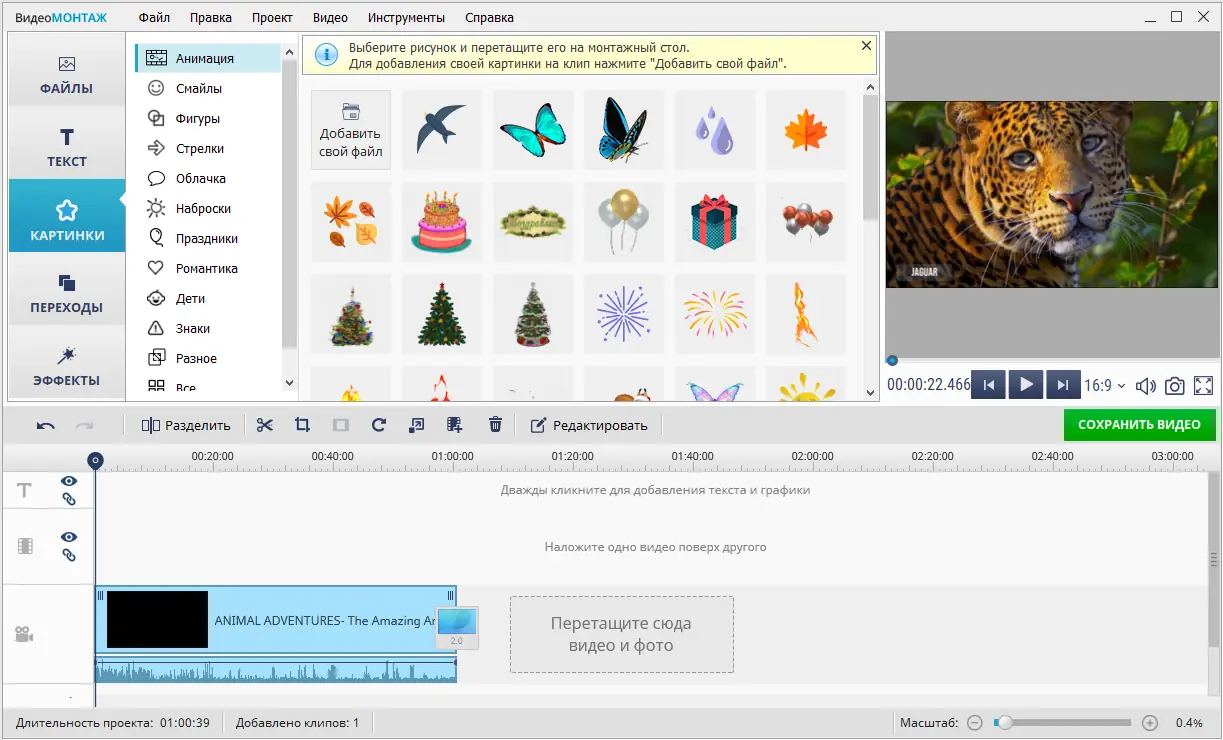Select the Облачка category
This screenshot has height=740, width=1223.
(208, 178)
